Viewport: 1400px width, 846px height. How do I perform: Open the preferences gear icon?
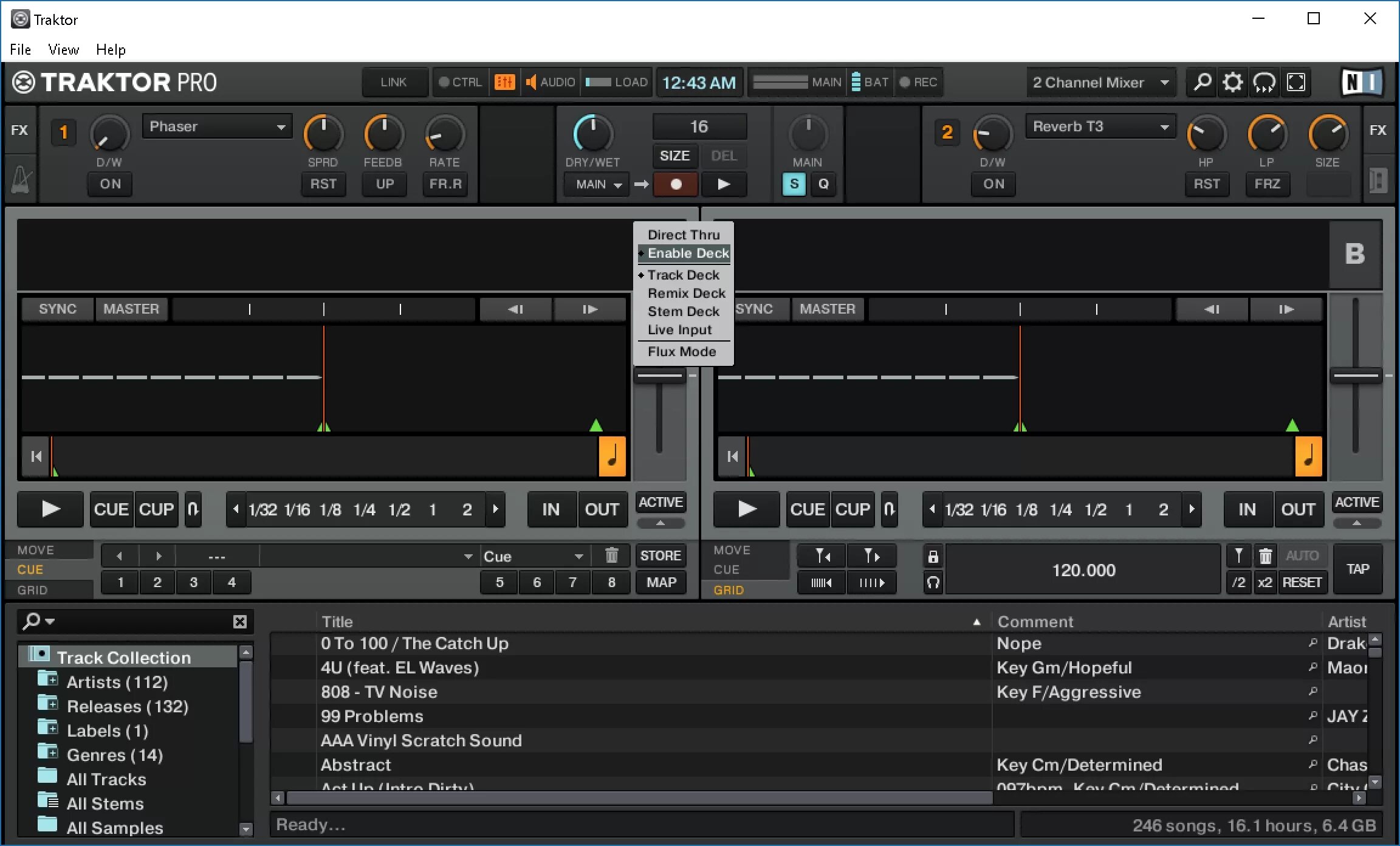coord(1232,82)
